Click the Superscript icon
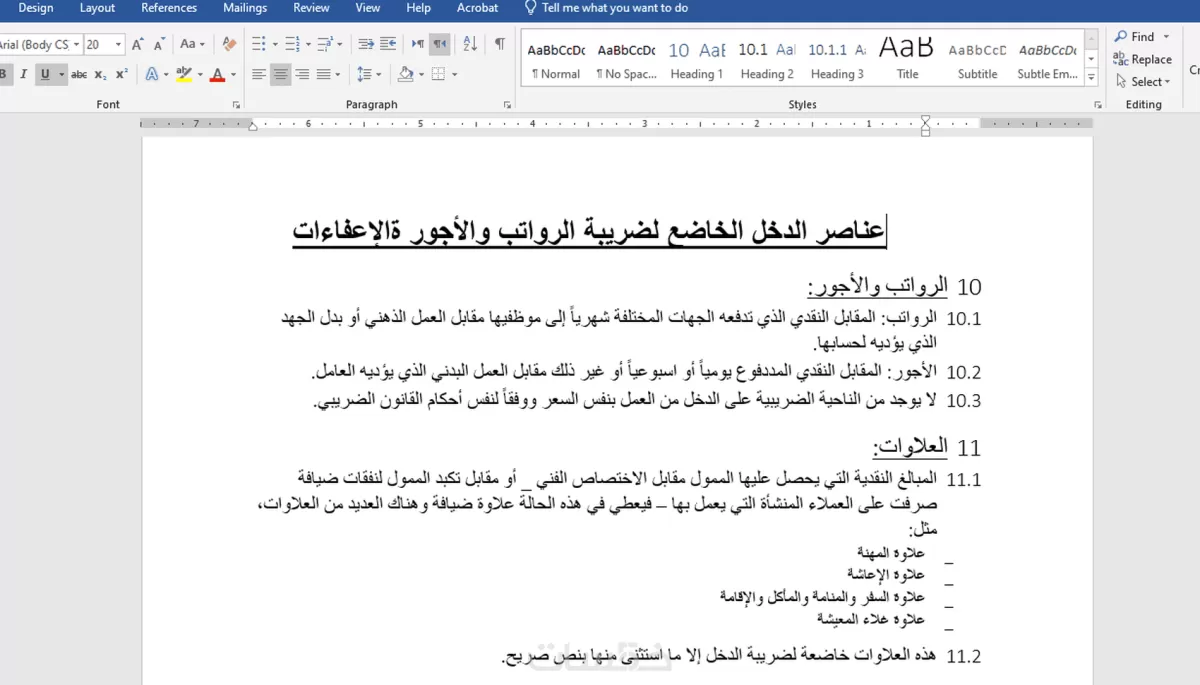 coord(122,73)
